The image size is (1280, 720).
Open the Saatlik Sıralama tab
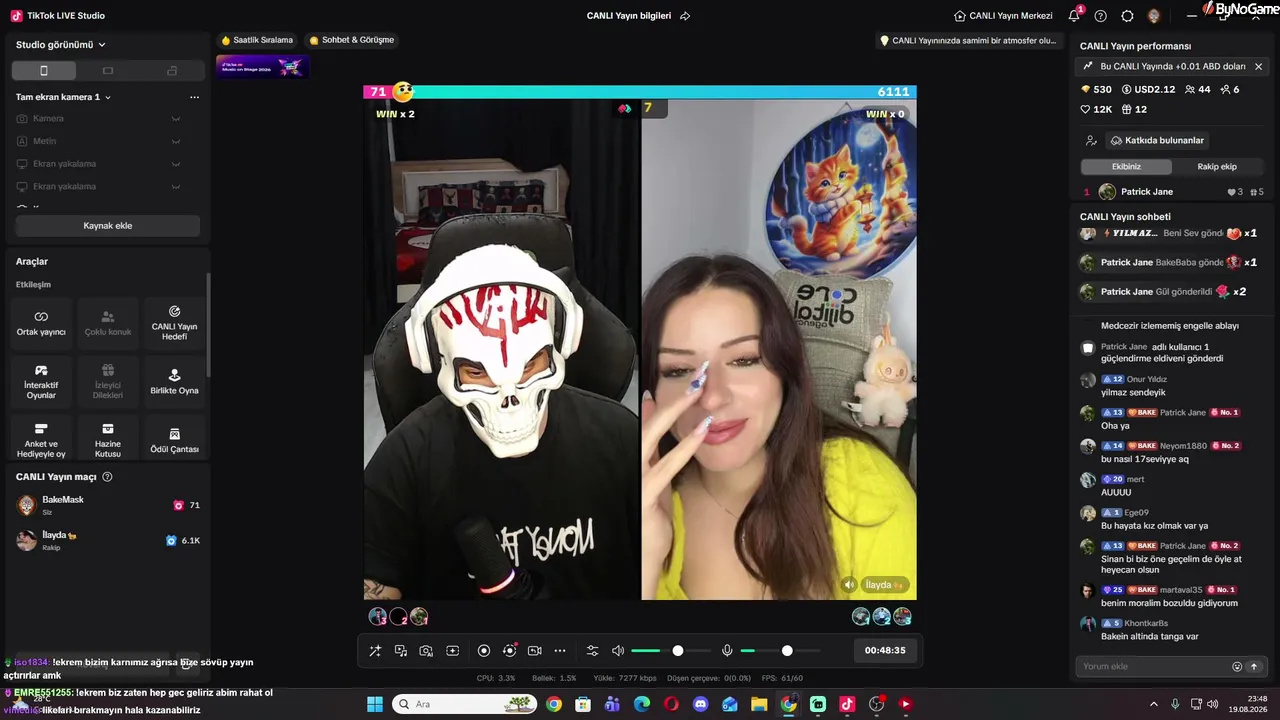click(x=257, y=40)
